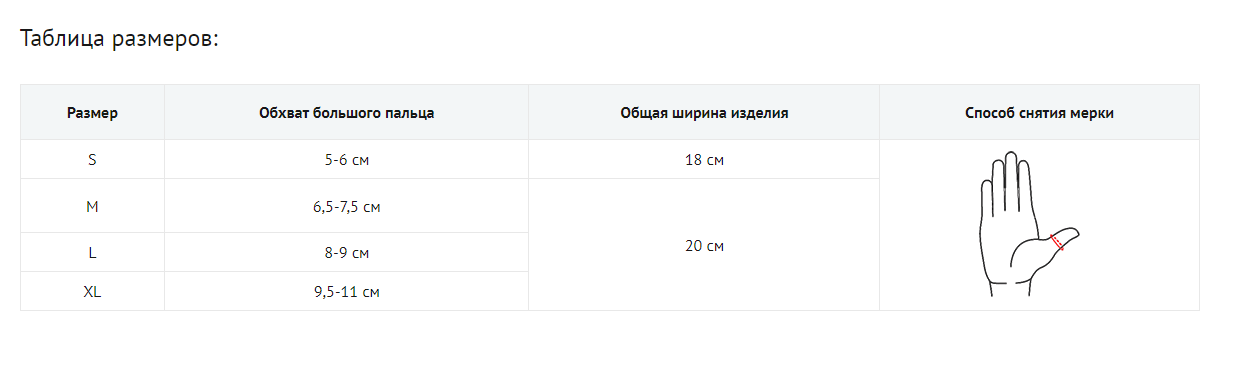Click the fingers of the hand drawing
Image resolution: width=1242 pixels, height=378 pixels.
pos(1007,180)
